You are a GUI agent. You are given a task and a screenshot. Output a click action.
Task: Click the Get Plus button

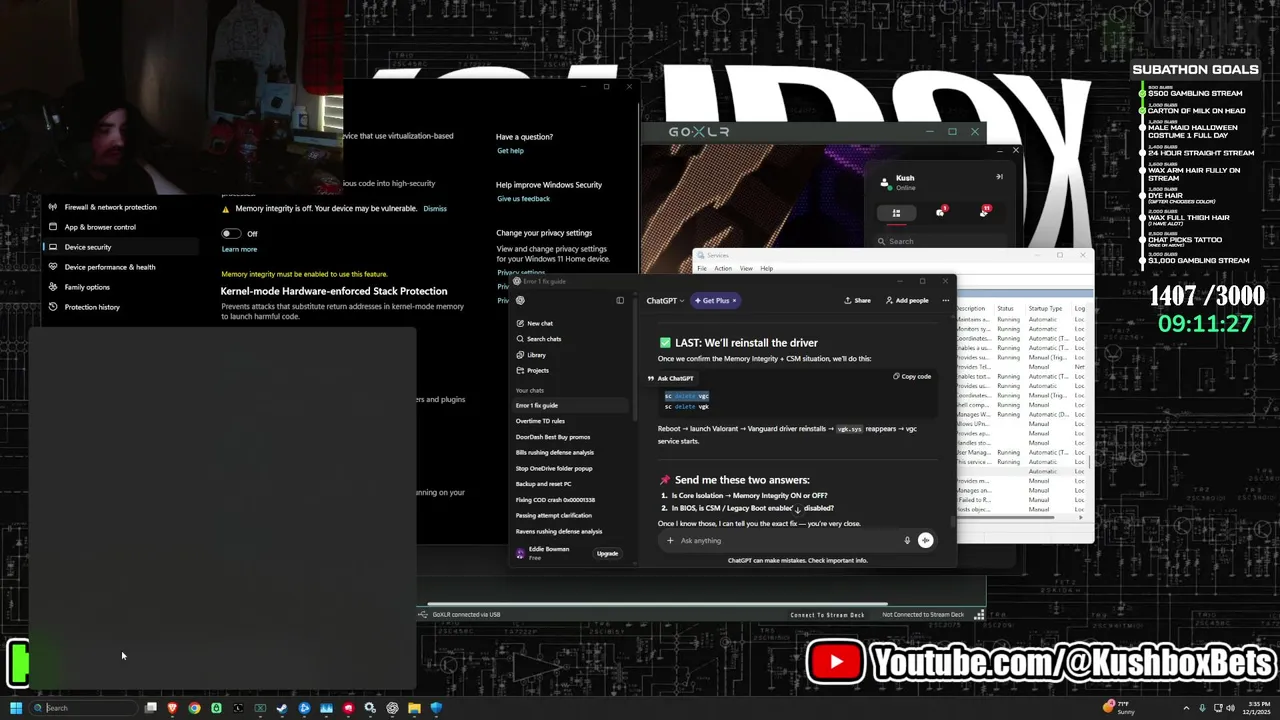[714, 300]
